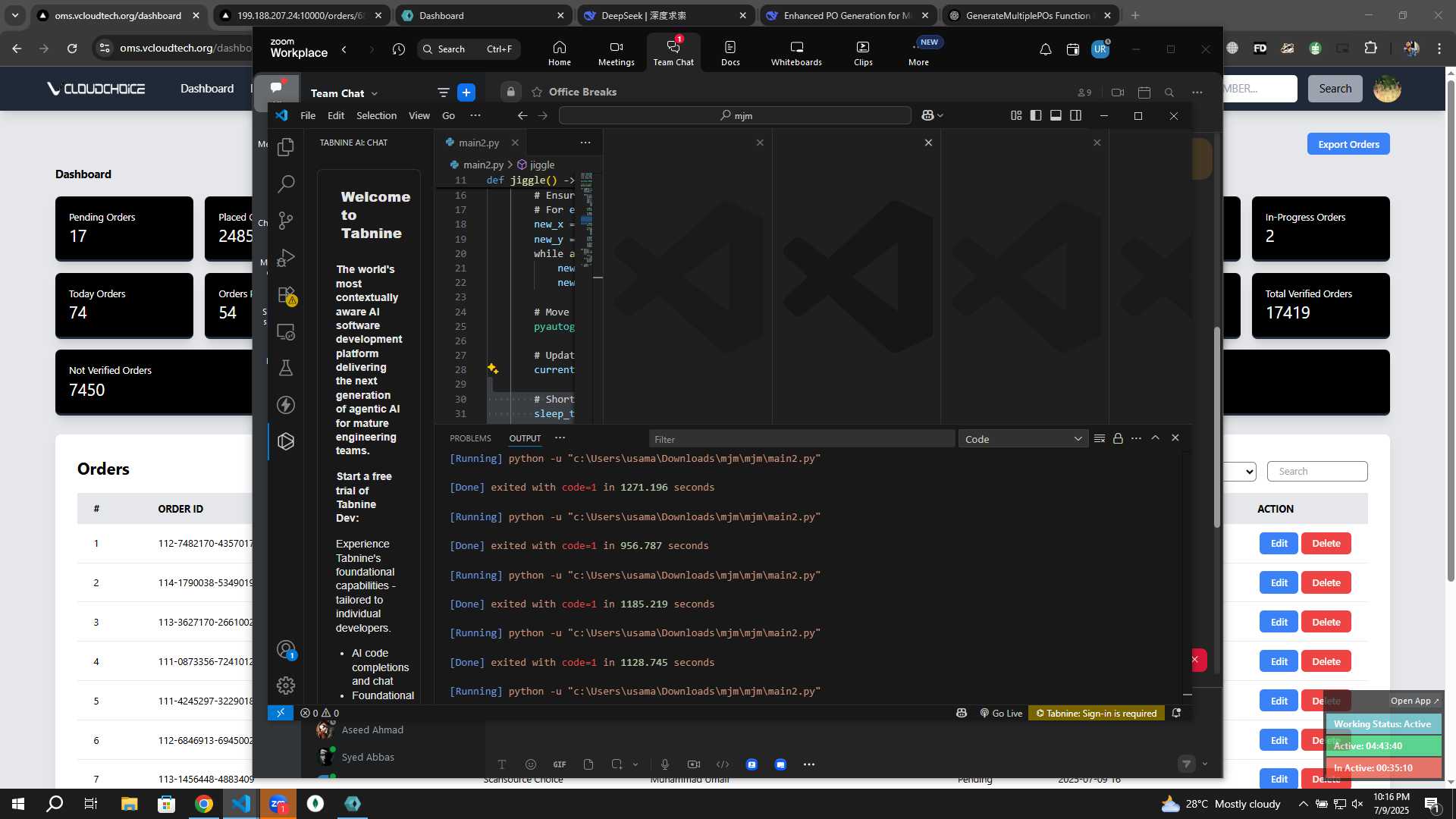
Task: Go back with VS Code navigation arrow
Action: 522,115
